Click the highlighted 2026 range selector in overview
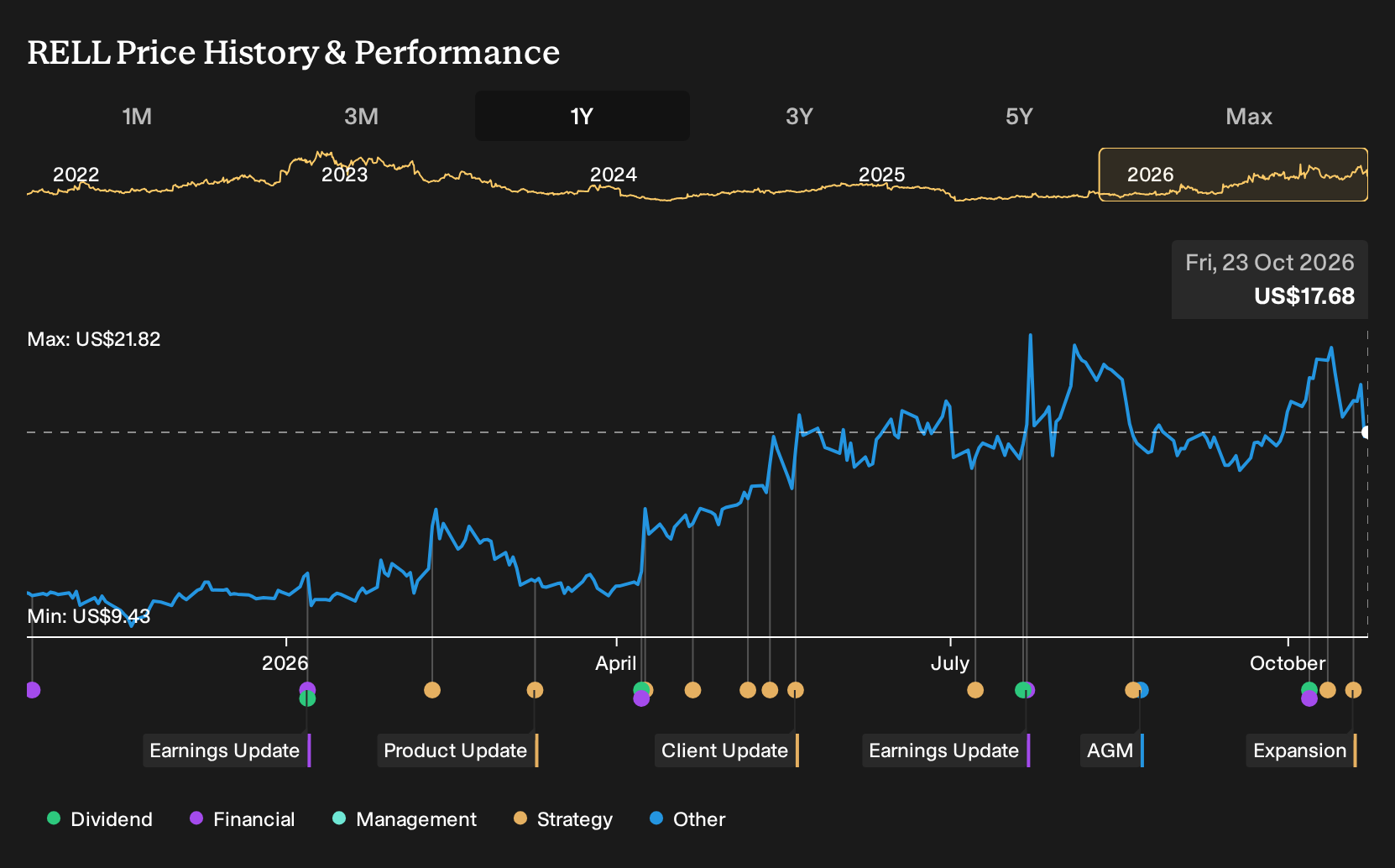This screenshot has height=868, width=1395. pos(1233,175)
